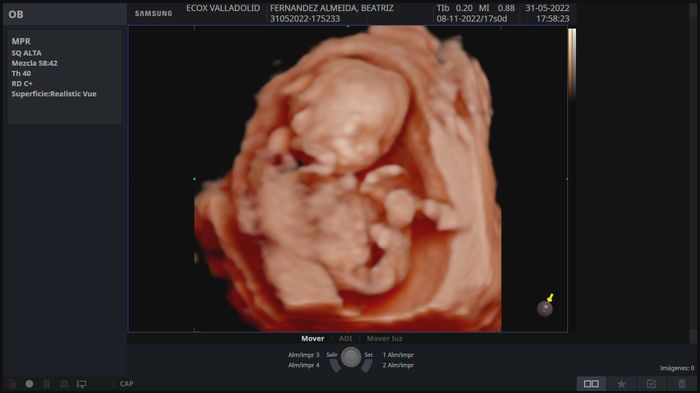The width and height of the screenshot is (700, 393).
Task: Click the OB application label
Action: (x=16, y=14)
